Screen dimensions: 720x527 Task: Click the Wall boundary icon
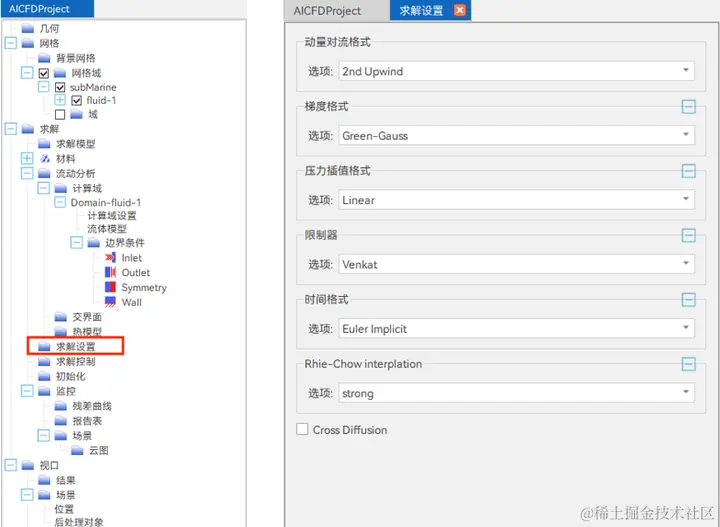pyautogui.click(x=110, y=302)
